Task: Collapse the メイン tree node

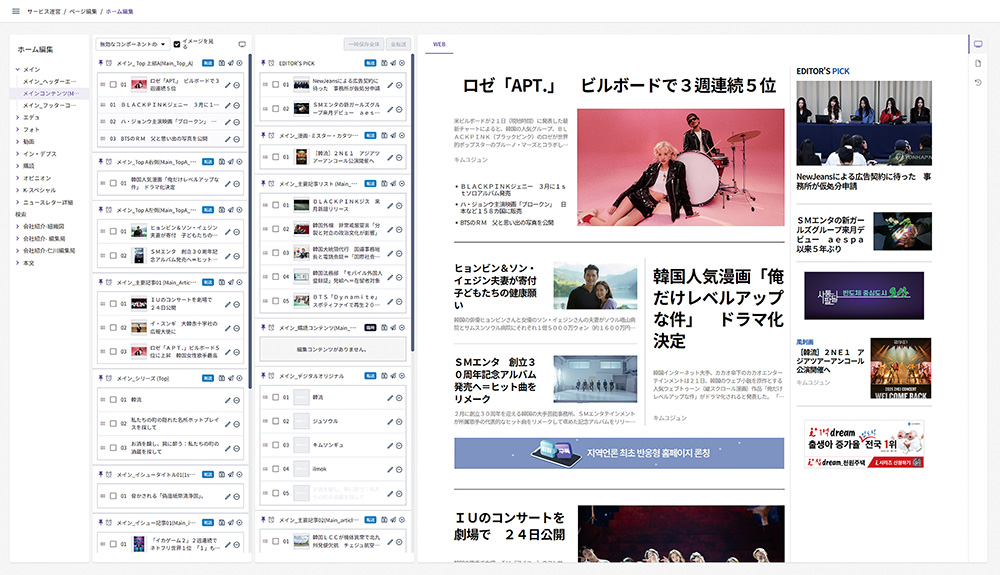Action: tap(17, 69)
